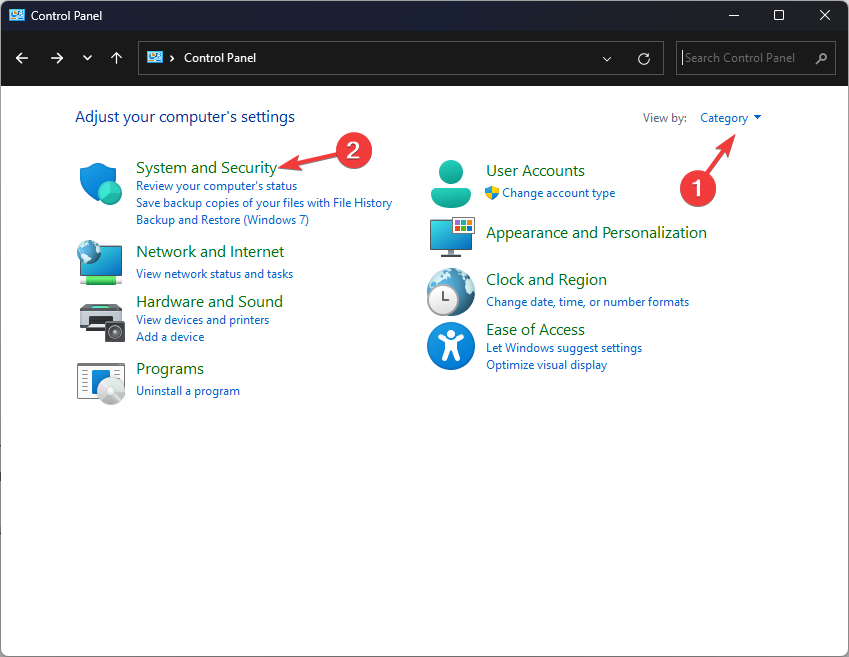Expand the address bar history dropdown

[x=607, y=58]
